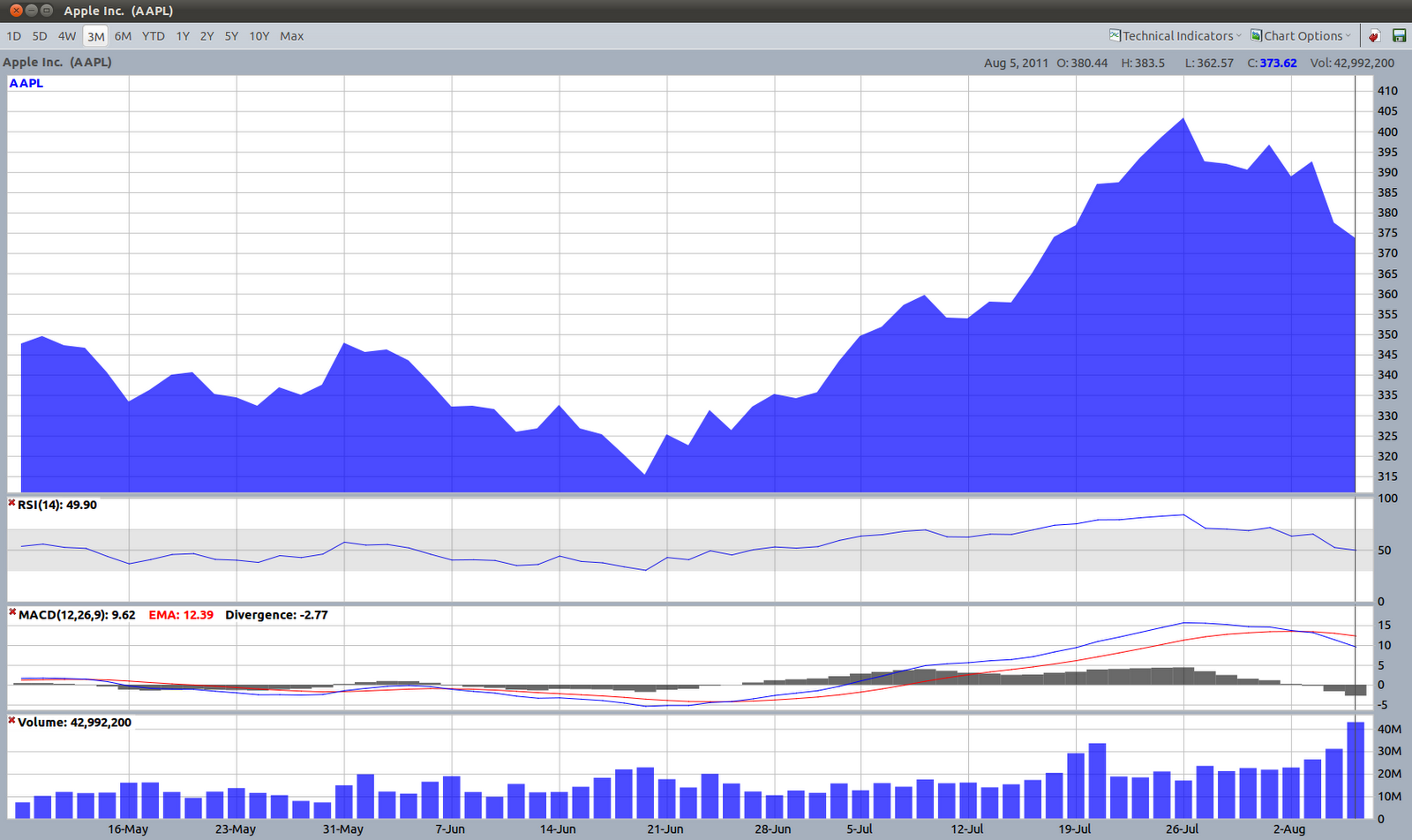Click the 'RSI(14): 49.90' label
1412x840 pixels.
tap(57, 505)
